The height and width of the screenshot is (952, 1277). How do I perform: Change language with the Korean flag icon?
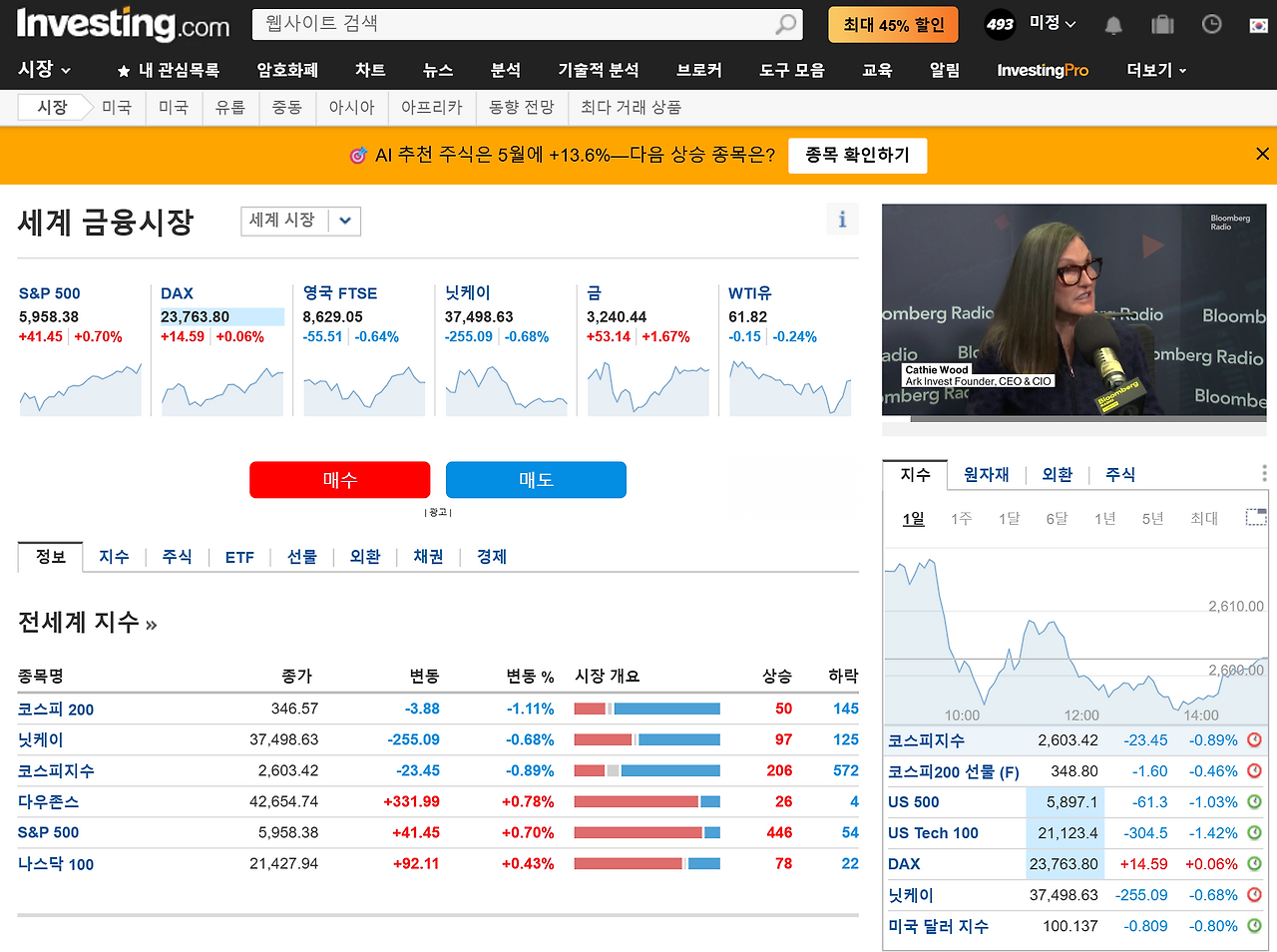pyautogui.click(x=1259, y=25)
